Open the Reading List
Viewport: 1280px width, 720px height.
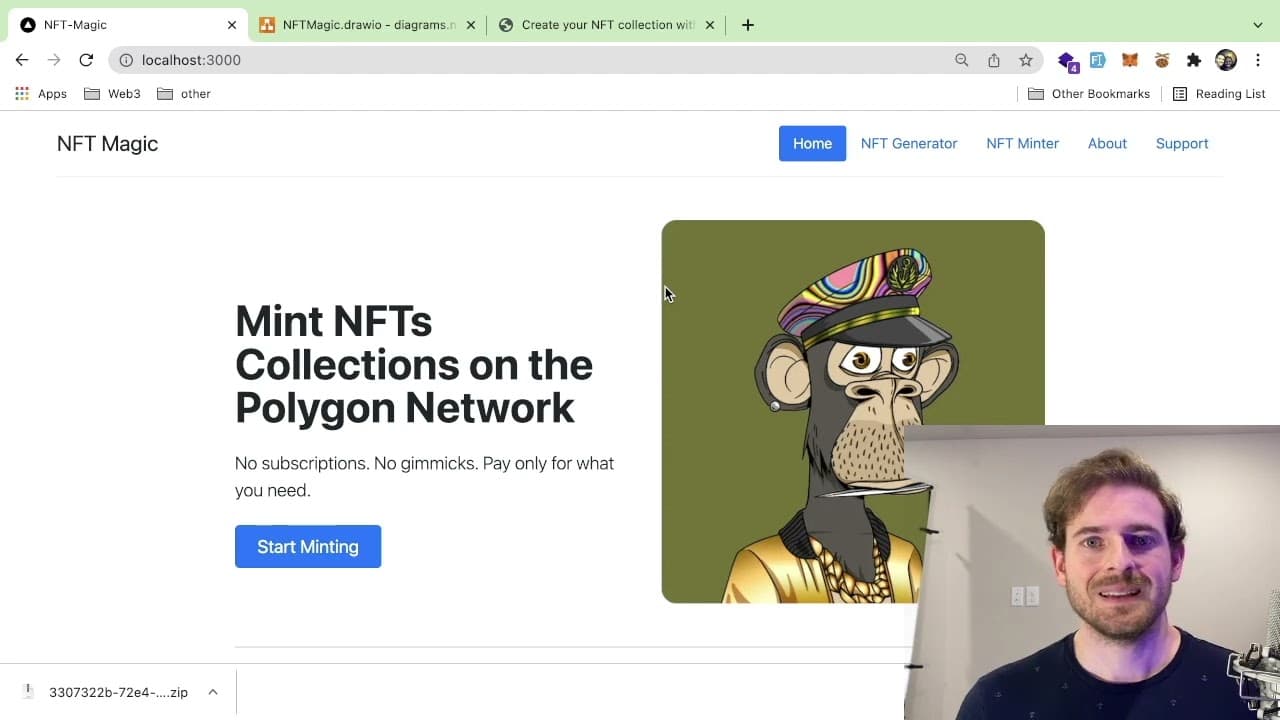[1219, 94]
